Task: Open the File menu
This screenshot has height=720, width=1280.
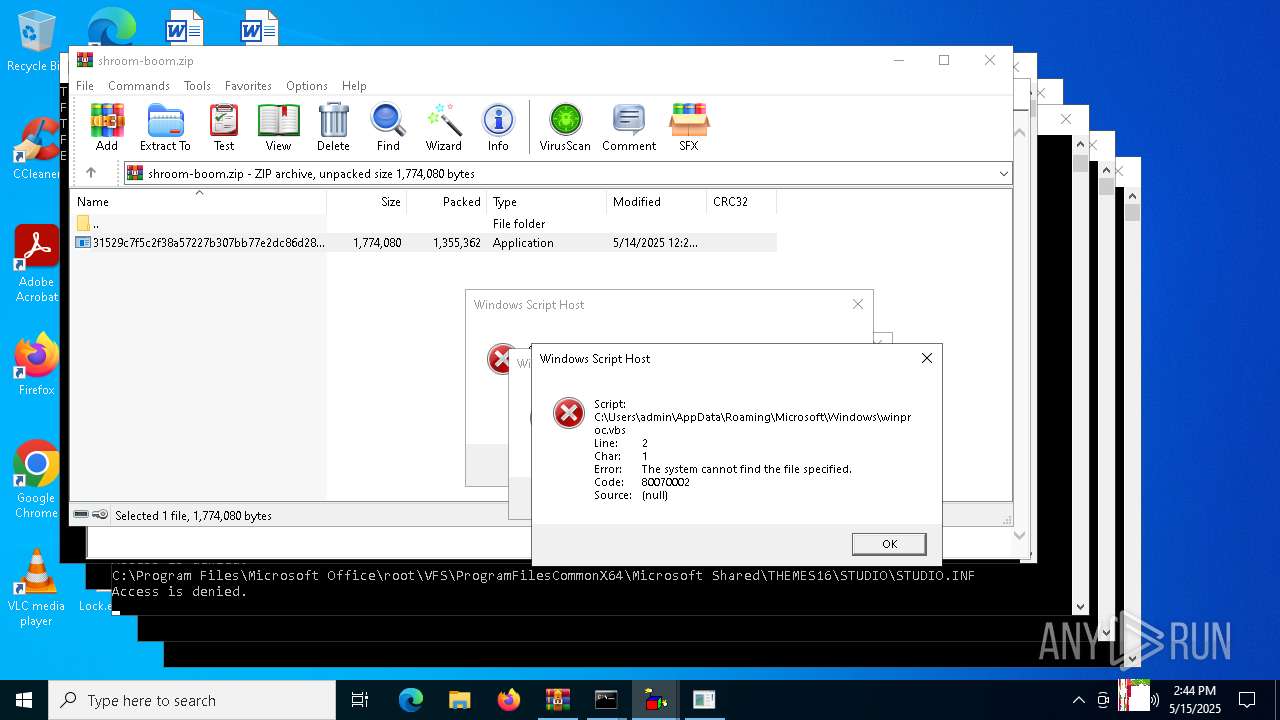Action: 85,86
